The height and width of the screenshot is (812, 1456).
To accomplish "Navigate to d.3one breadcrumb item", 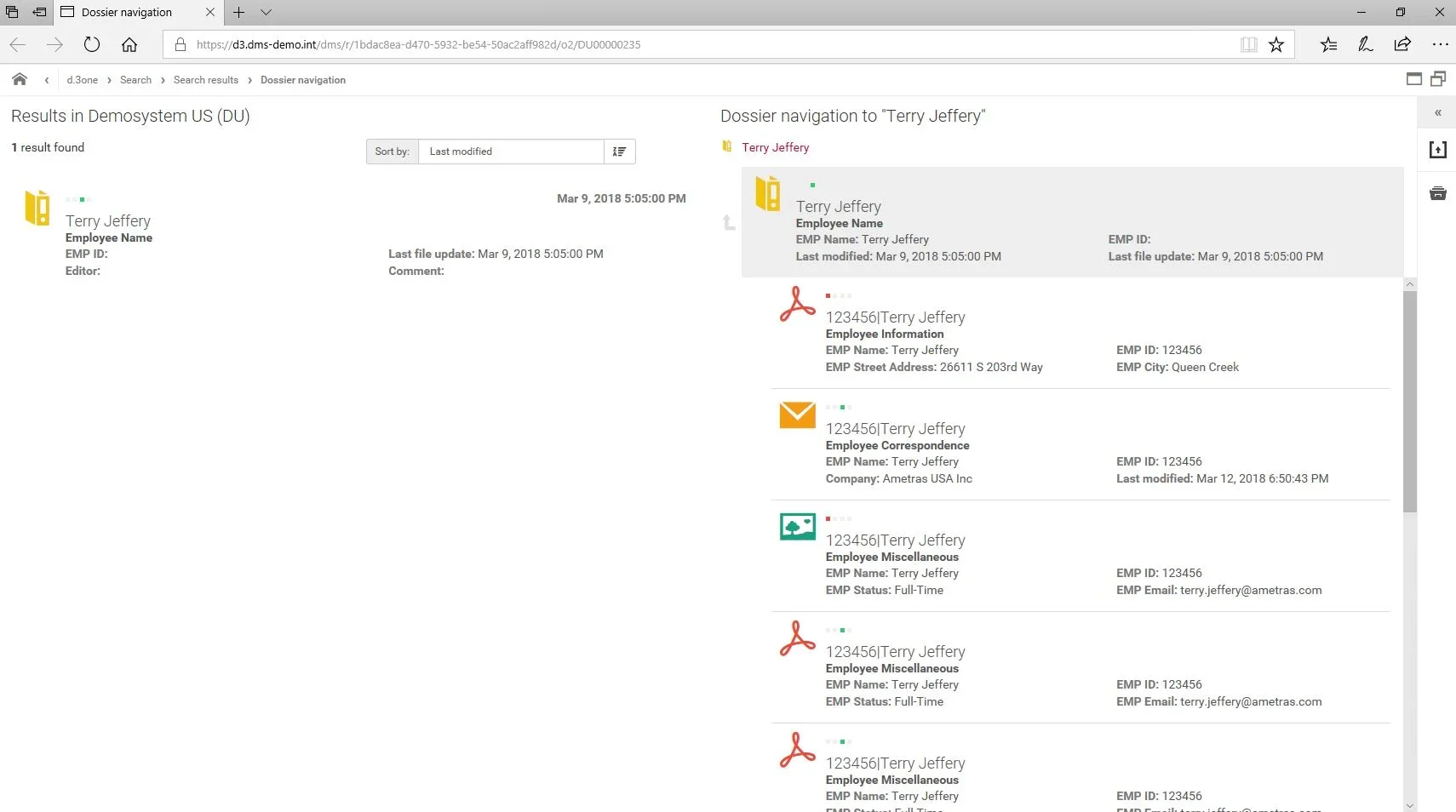I will click(82, 80).
